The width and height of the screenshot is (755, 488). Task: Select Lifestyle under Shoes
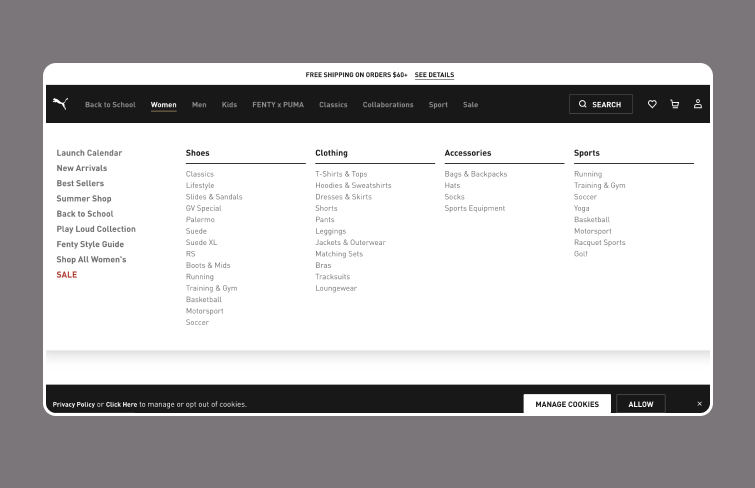200,185
